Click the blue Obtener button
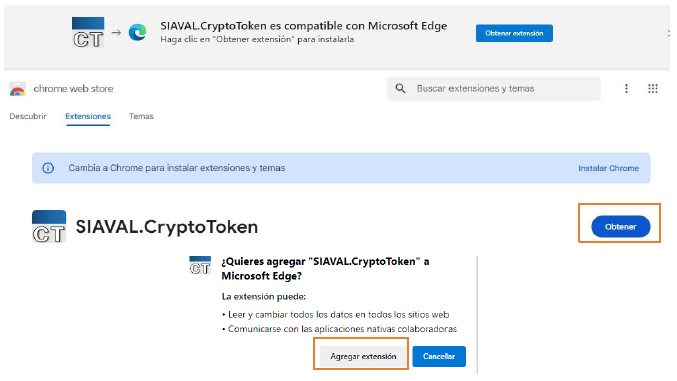This screenshot has width=677, height=381. [620, 227]
